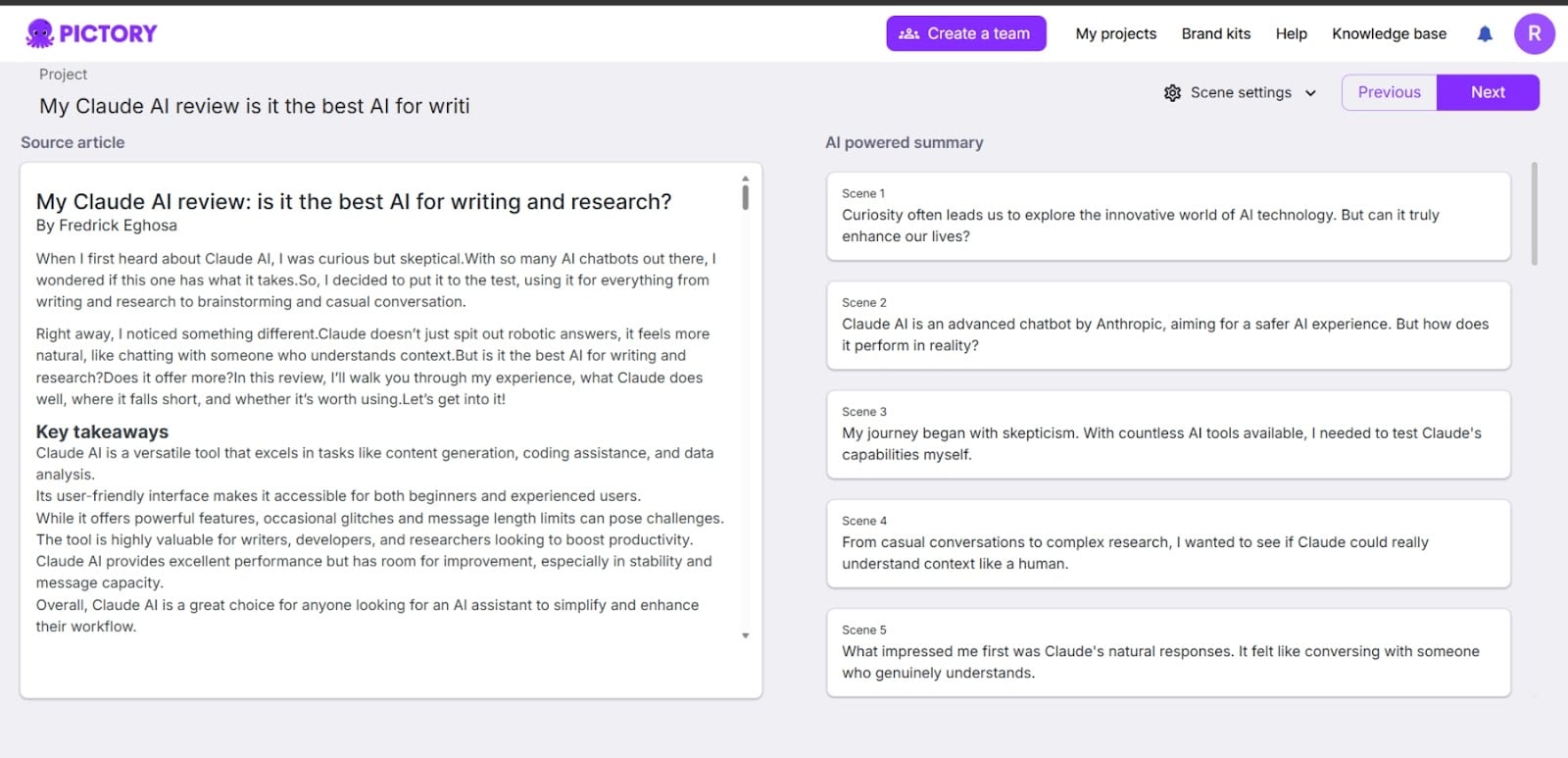1568x758 pixels.
Task: Click the source article scroll down arrow
Action: [745, 635]
